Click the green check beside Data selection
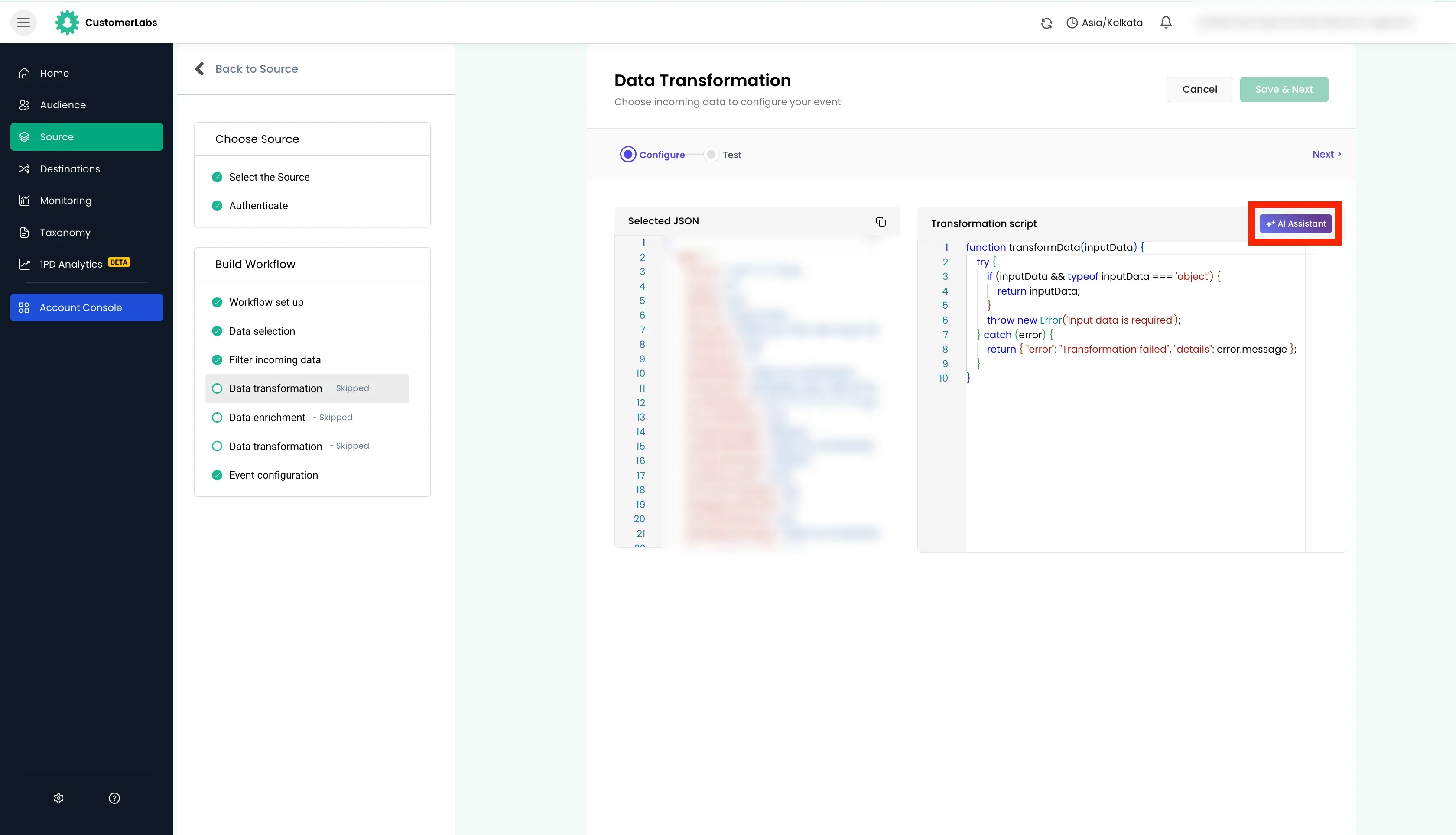This screenshot has width=1456, height=835. tap(217, 331)
